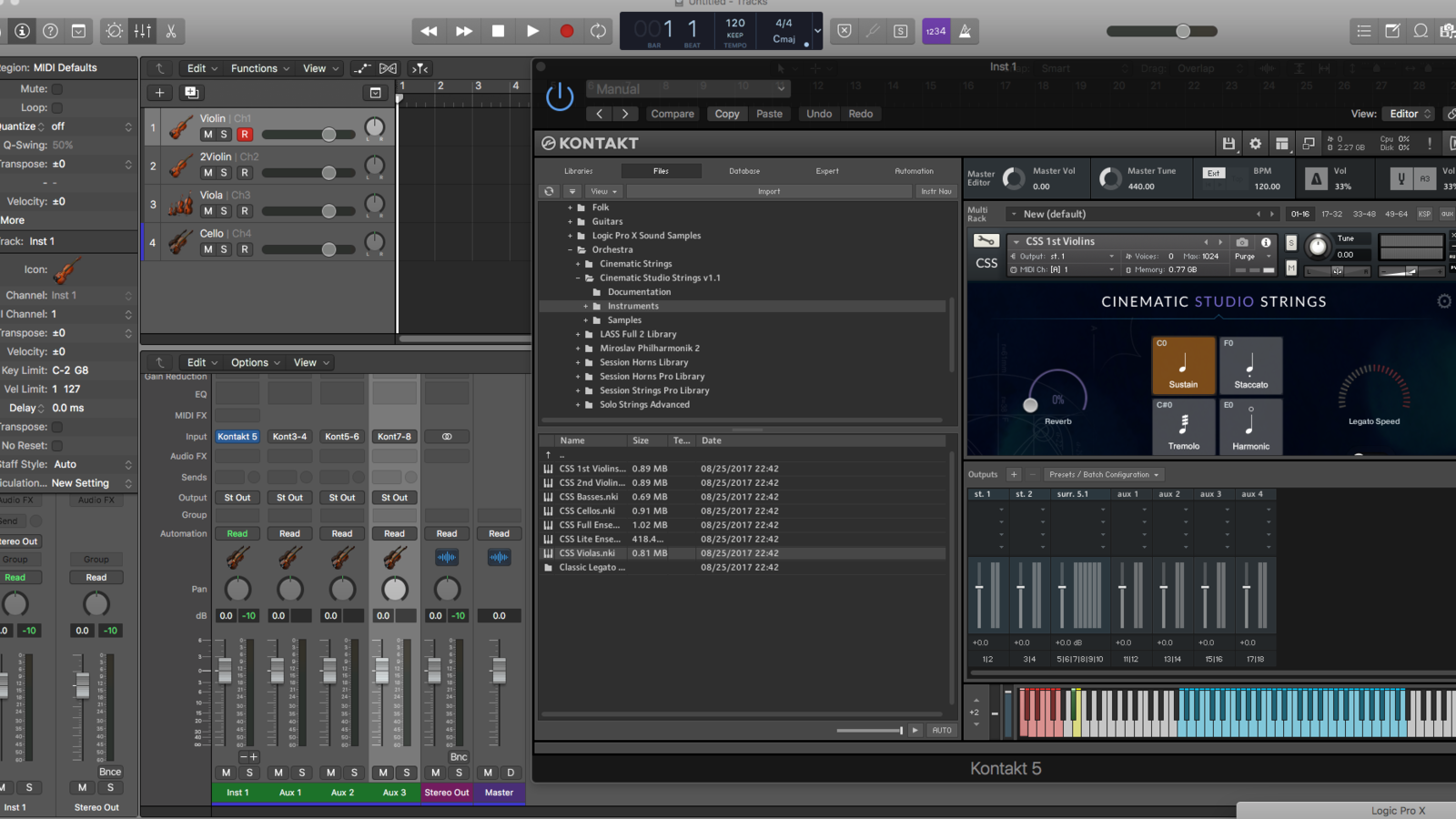Open the tracks area Edit menu
1456x819 pixels.
pyautogui.click(x=202, y=68)
